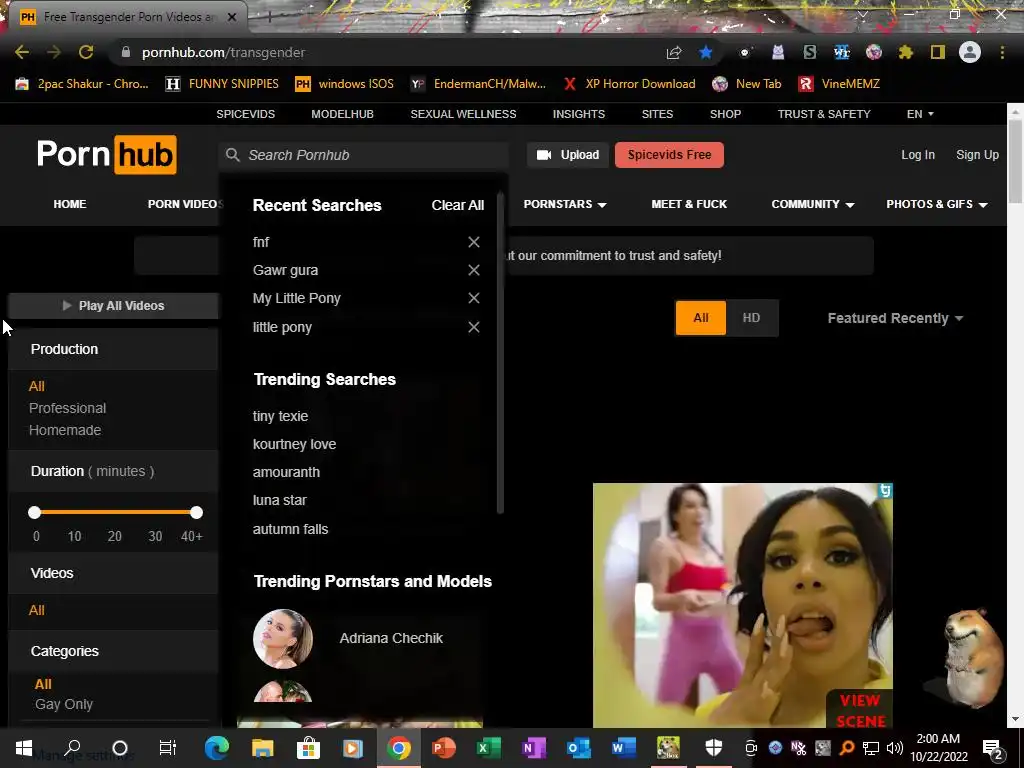Open Word from taskbar
The image size is (1024, 768).
point(624,748)
